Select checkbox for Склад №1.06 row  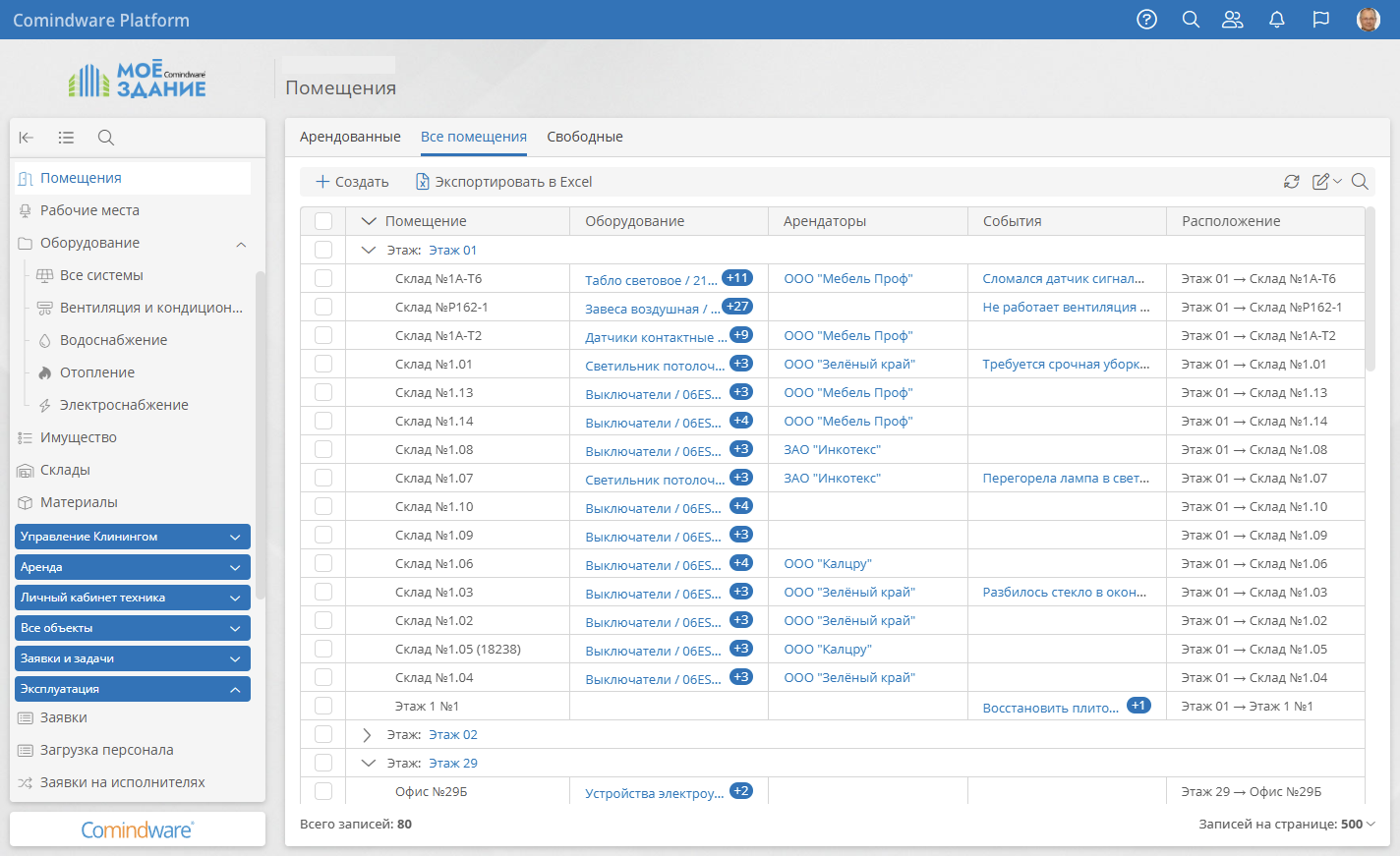click(323, 563)
